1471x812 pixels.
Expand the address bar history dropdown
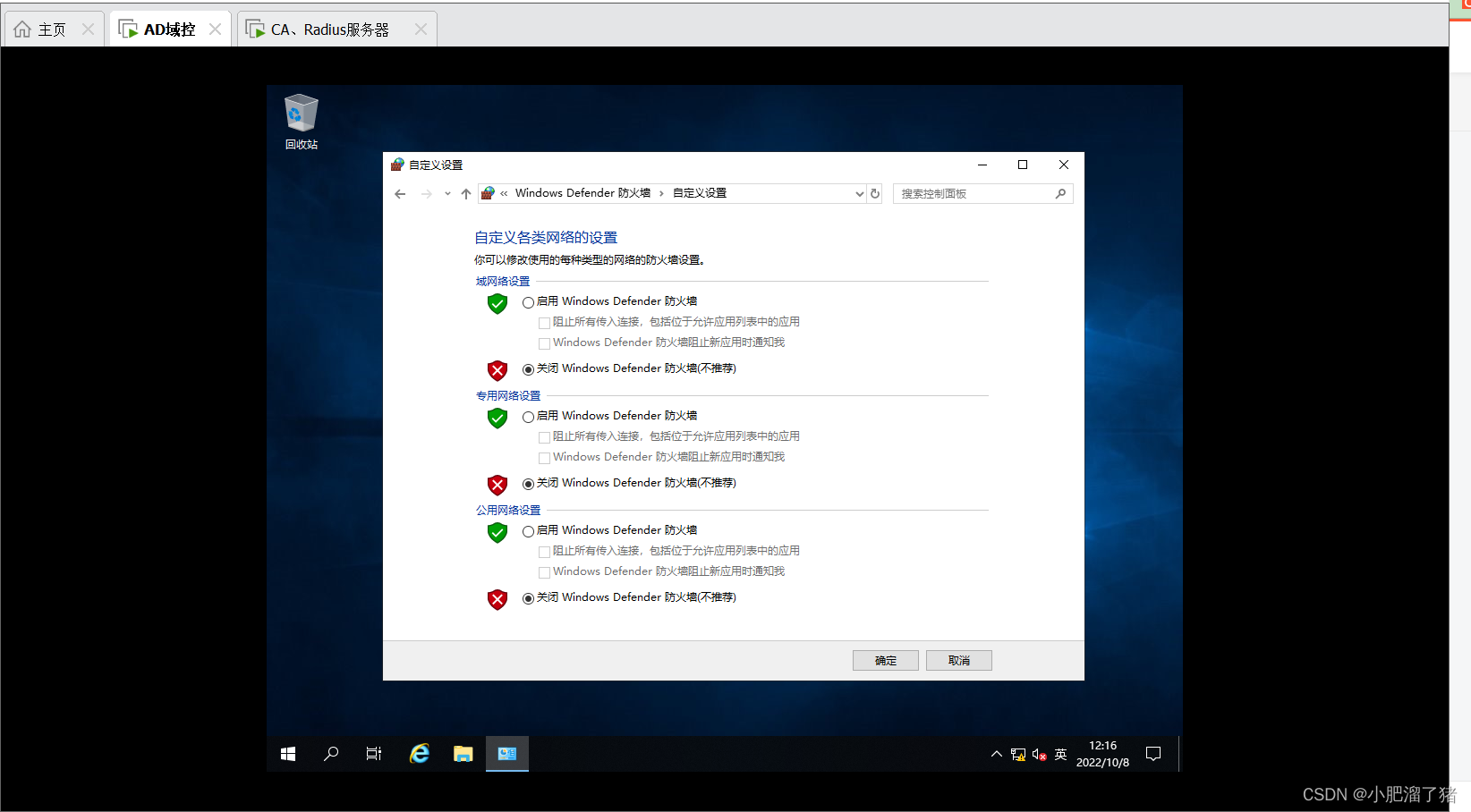859,194
